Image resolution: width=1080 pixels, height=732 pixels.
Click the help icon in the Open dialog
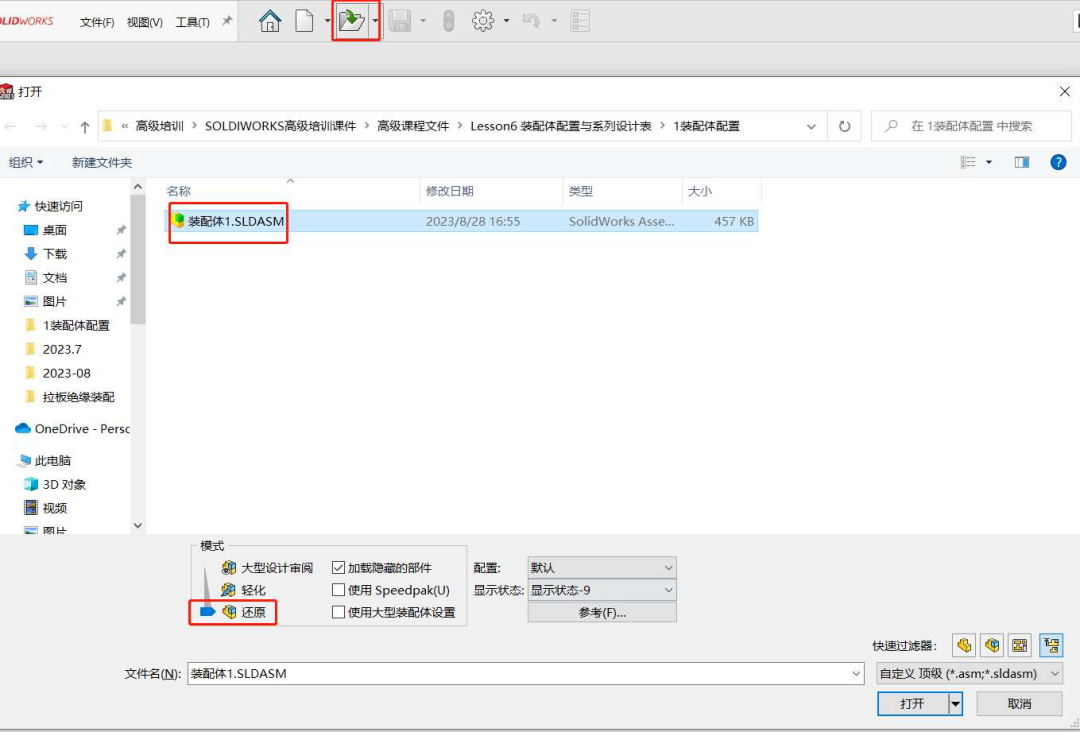tap(1058, 162)
